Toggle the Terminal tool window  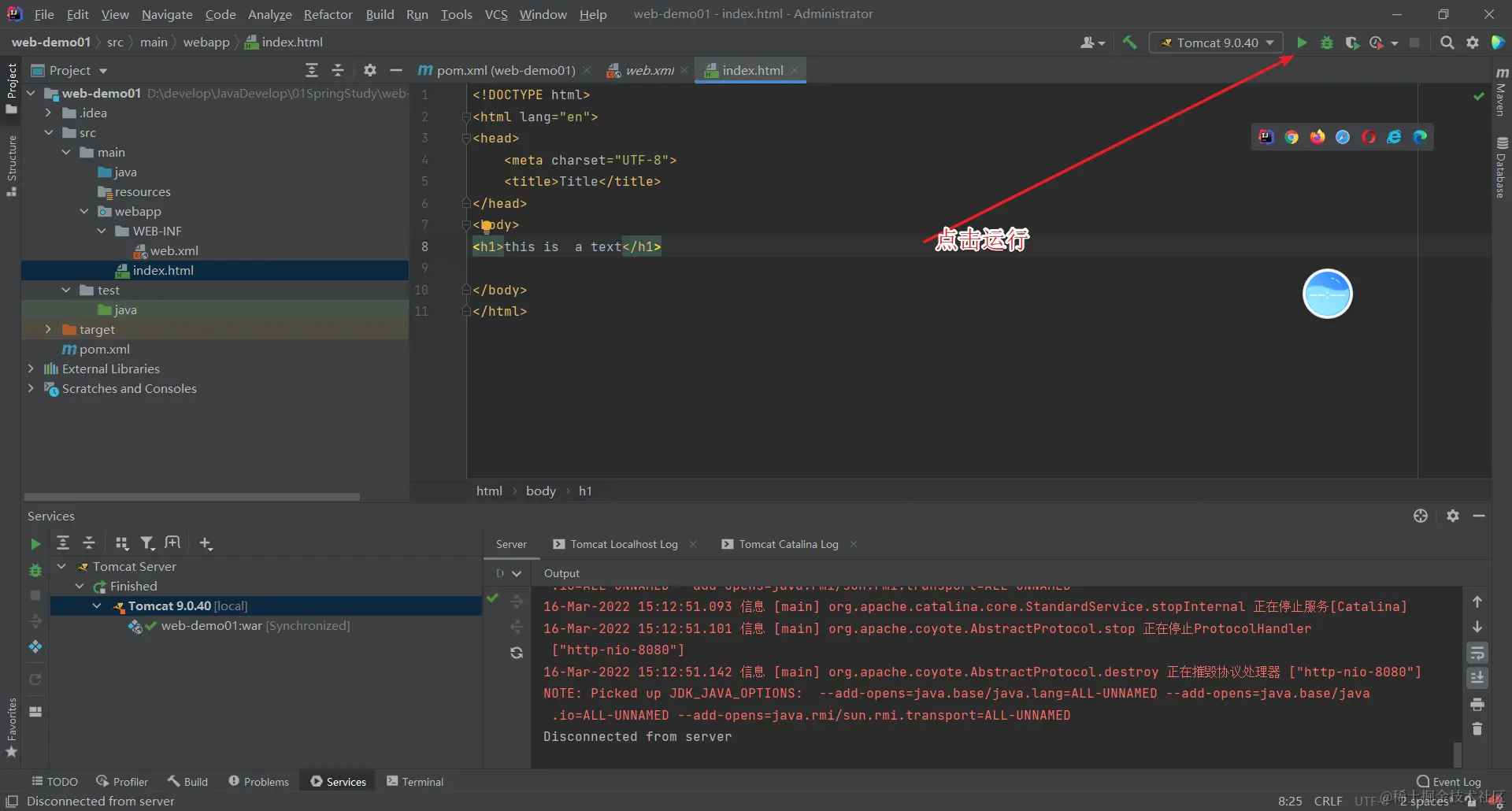(415, 782)
